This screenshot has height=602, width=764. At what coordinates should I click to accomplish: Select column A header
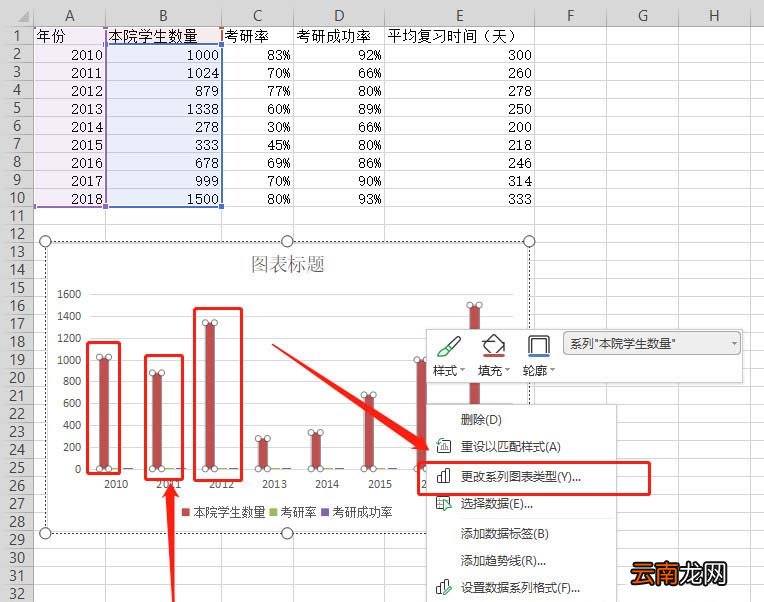(x=70, y=16)
